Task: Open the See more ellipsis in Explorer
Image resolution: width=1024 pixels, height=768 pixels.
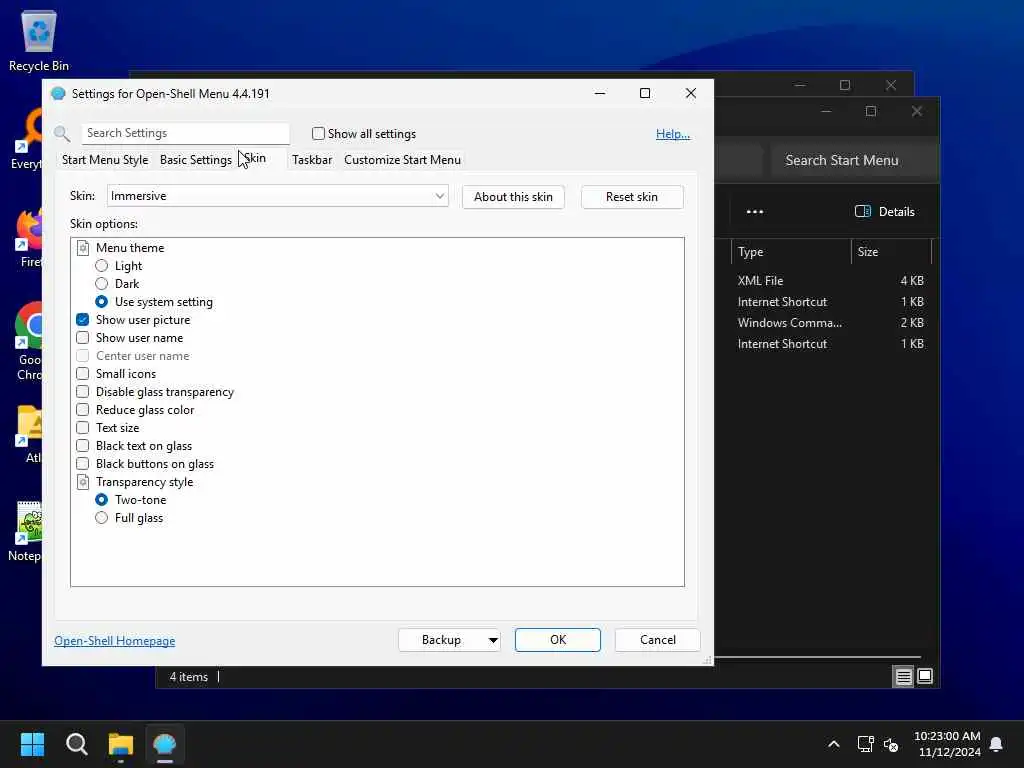Action: pyautogui.click(x=755, y=212)
